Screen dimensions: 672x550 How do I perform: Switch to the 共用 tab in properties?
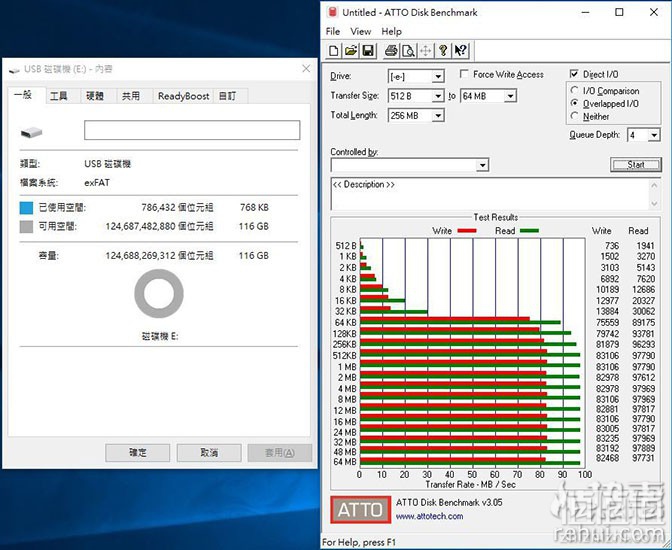coord(131,96)
